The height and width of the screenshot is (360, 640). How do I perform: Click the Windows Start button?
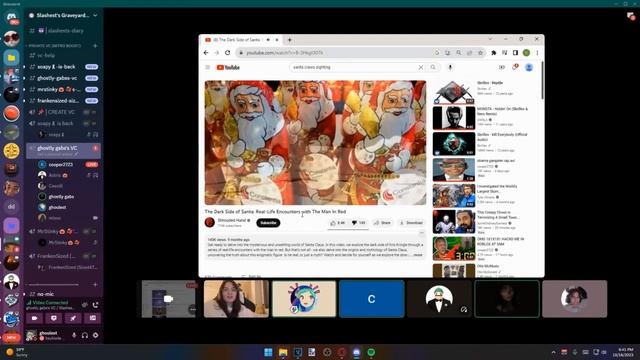(268, 352)
